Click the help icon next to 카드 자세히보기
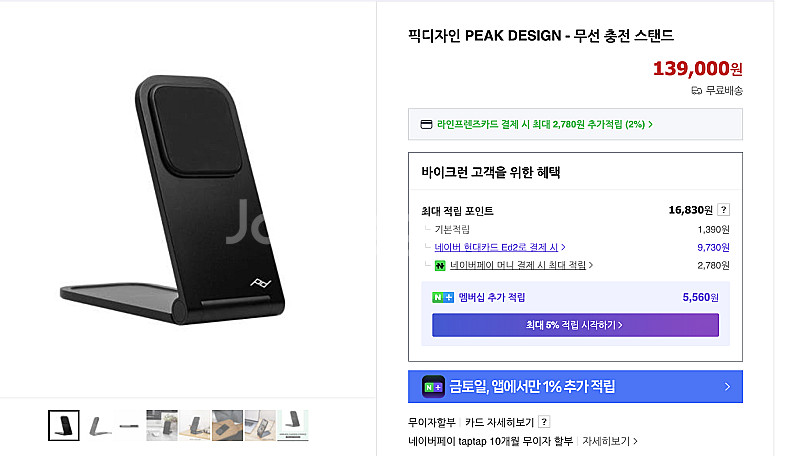The width and height of the screenshot is (800, 456). (544, 422)
